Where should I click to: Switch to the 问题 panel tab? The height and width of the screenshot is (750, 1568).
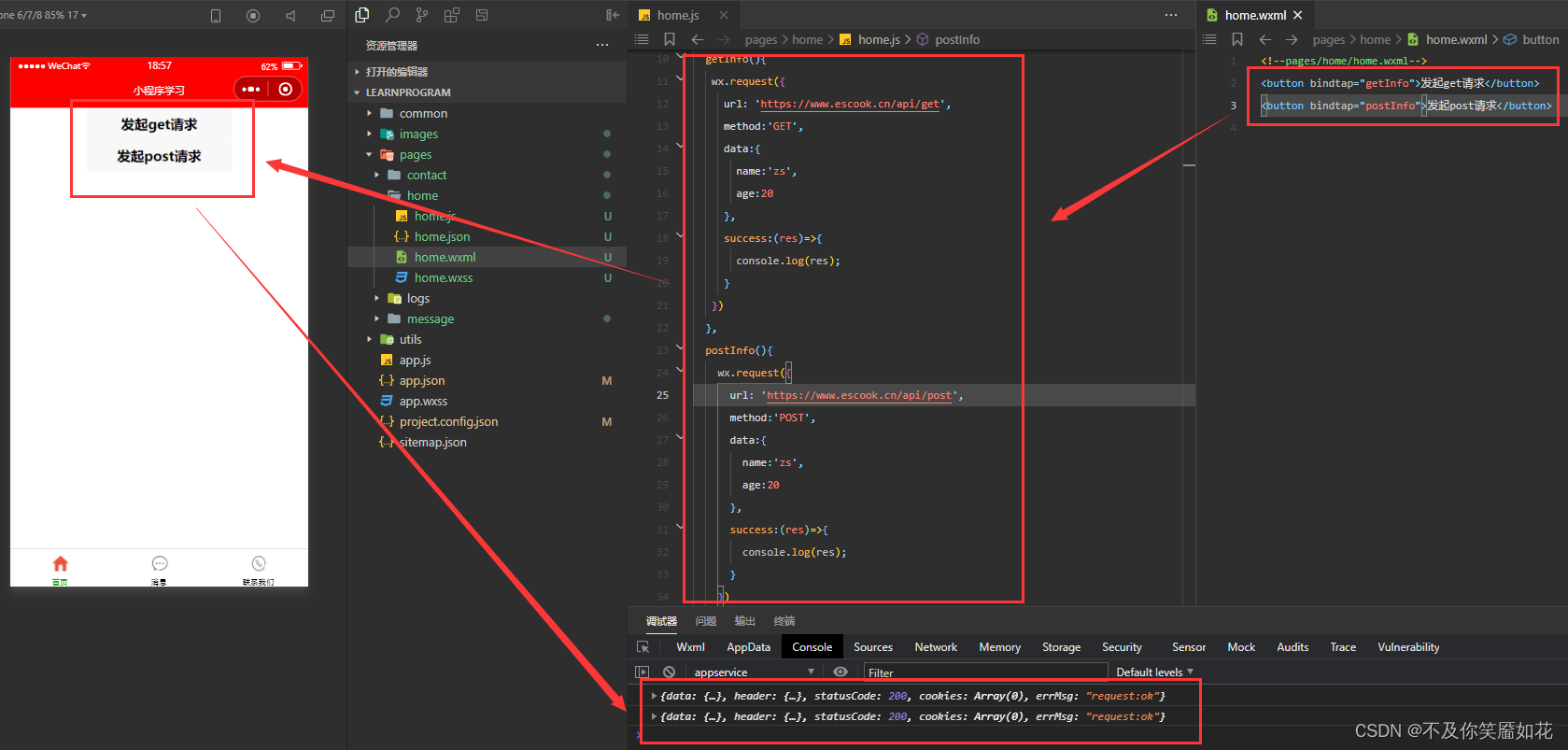[x=706, y=621]
